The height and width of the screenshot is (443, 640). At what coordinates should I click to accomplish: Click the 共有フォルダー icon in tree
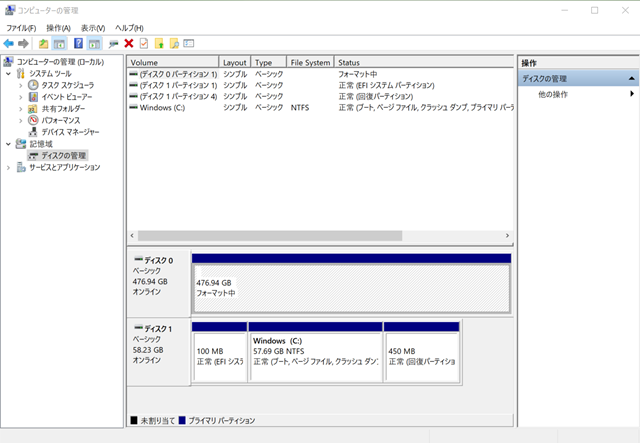[33, 109]
